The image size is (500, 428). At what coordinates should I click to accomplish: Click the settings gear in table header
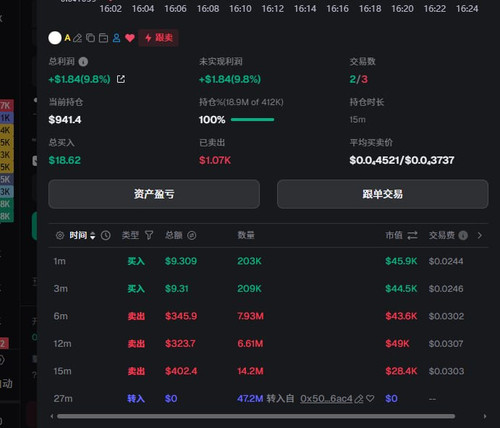pyautogui.click(x=60, y=235)
